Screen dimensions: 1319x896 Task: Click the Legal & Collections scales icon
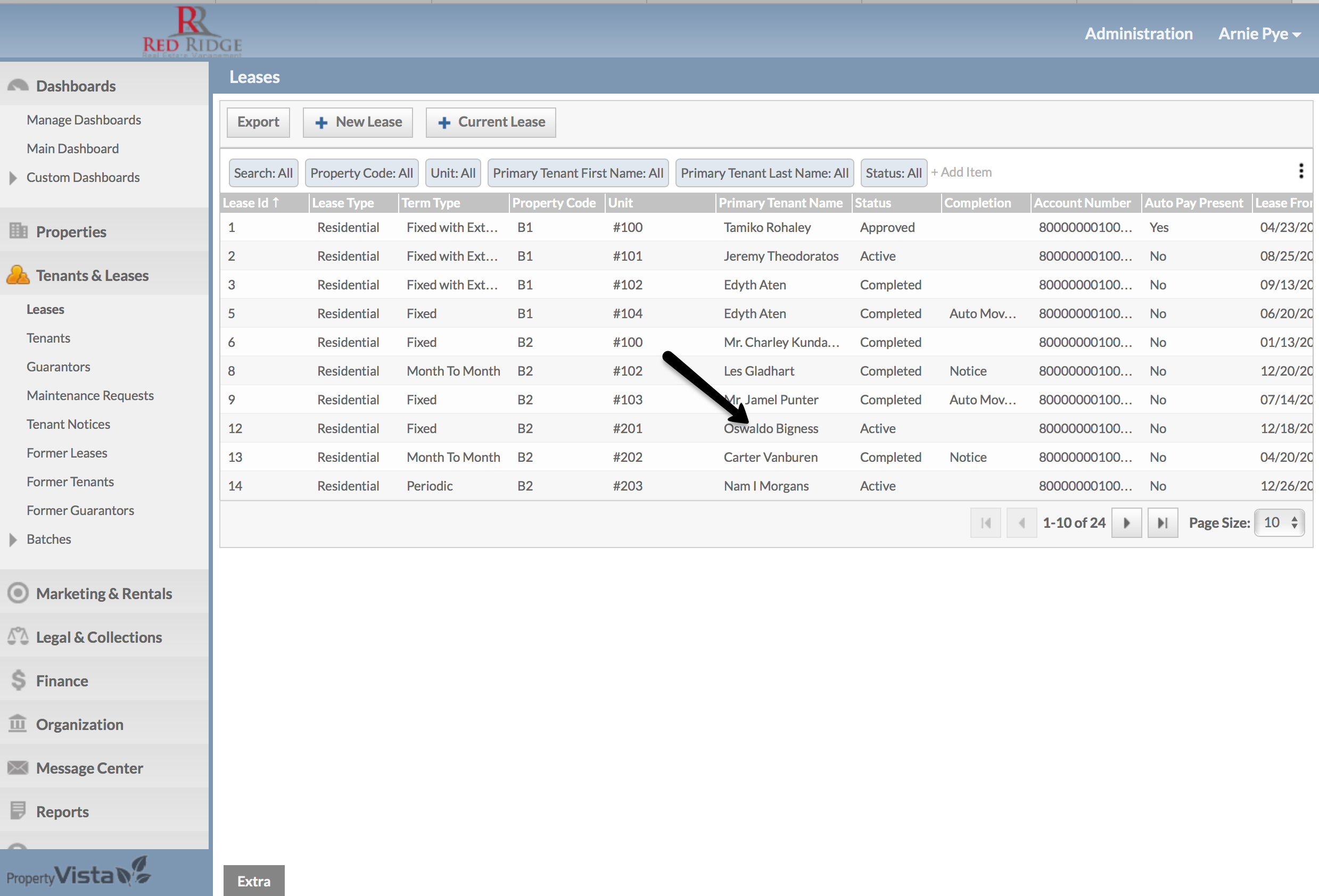pos(18,637)
